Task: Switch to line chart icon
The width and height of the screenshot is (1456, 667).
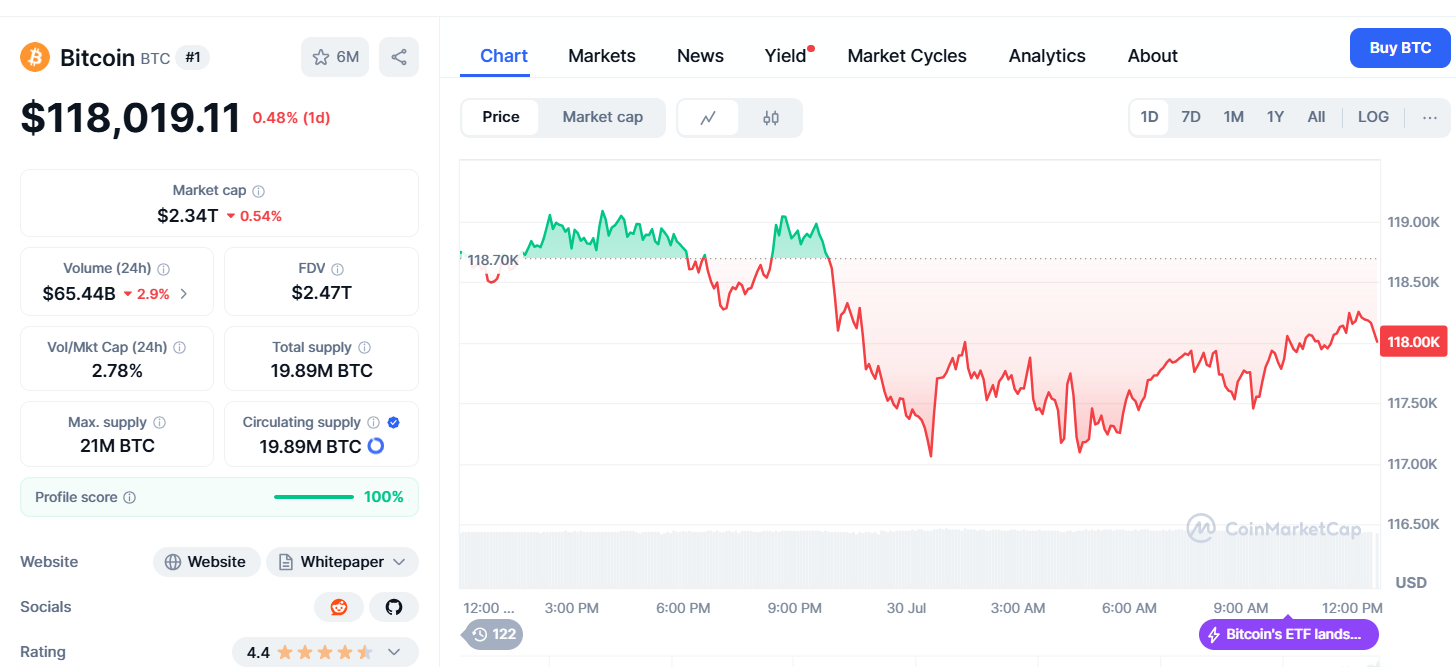Action: pos(708,117)
